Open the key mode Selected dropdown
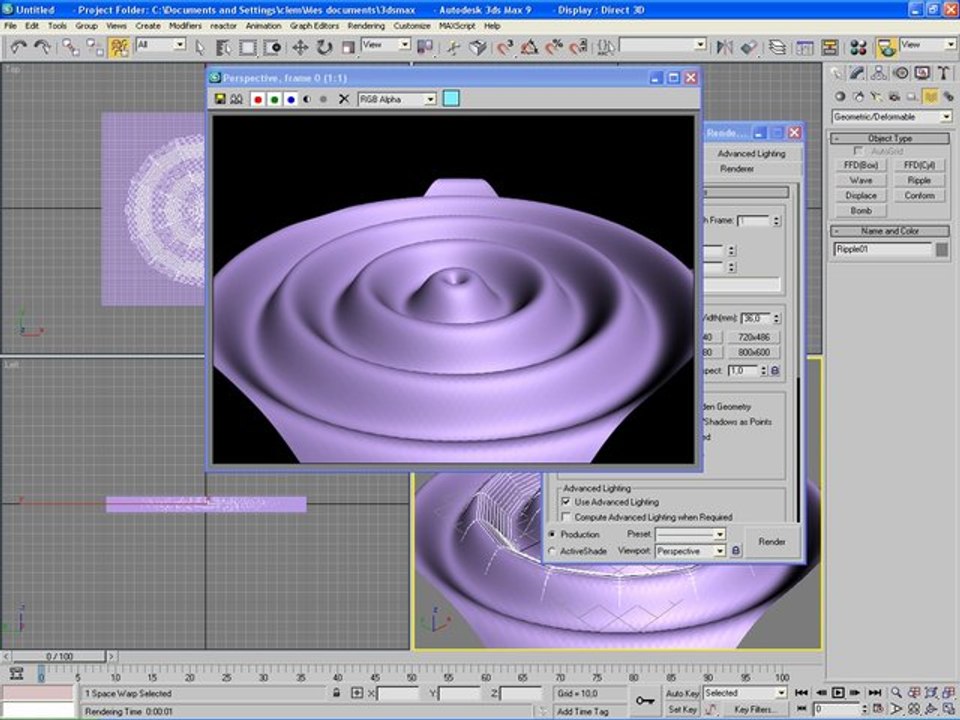 click(744, 692)
